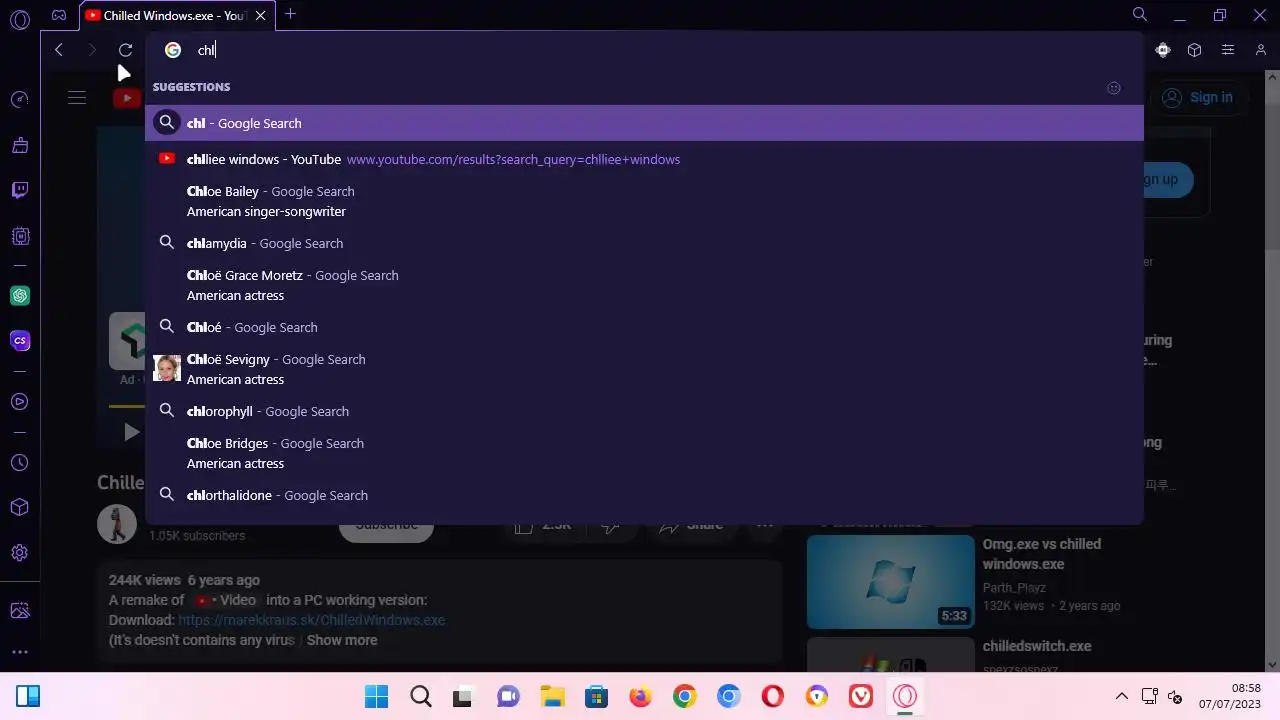Select 'chlliee windows - YouTube' suggestion

click(x=644, y=159)
